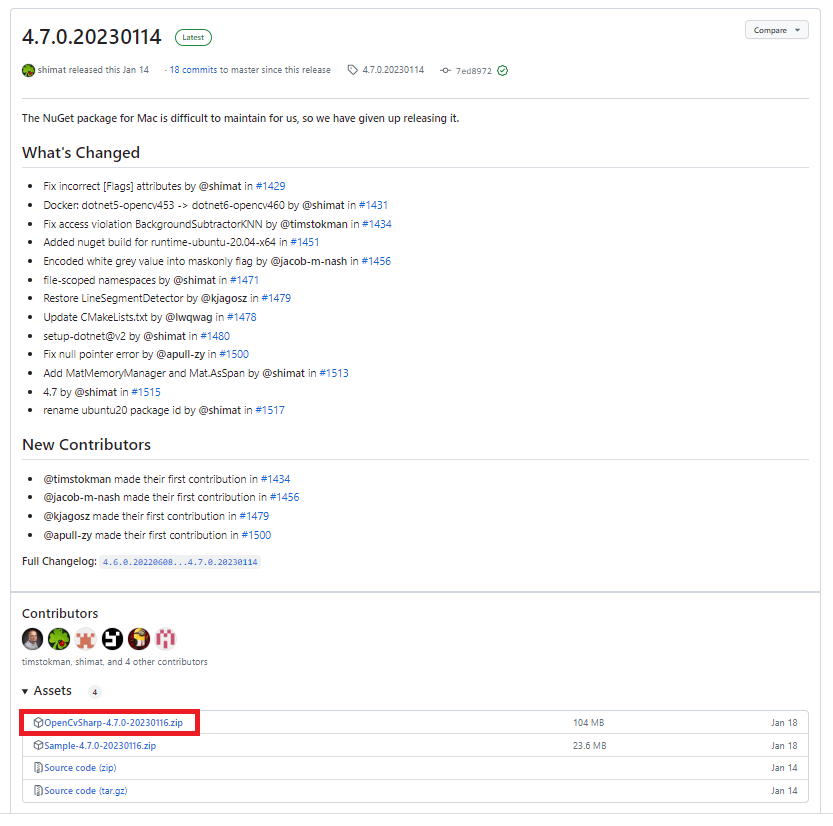
Task: Open the 18 commits link
Action: pyautogui.click(x=193, y=70)
